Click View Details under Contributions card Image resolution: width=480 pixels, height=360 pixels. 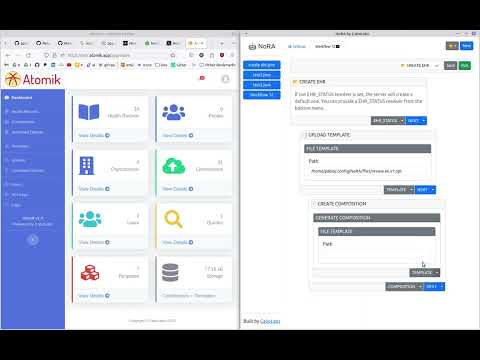(x=178, y=189)
